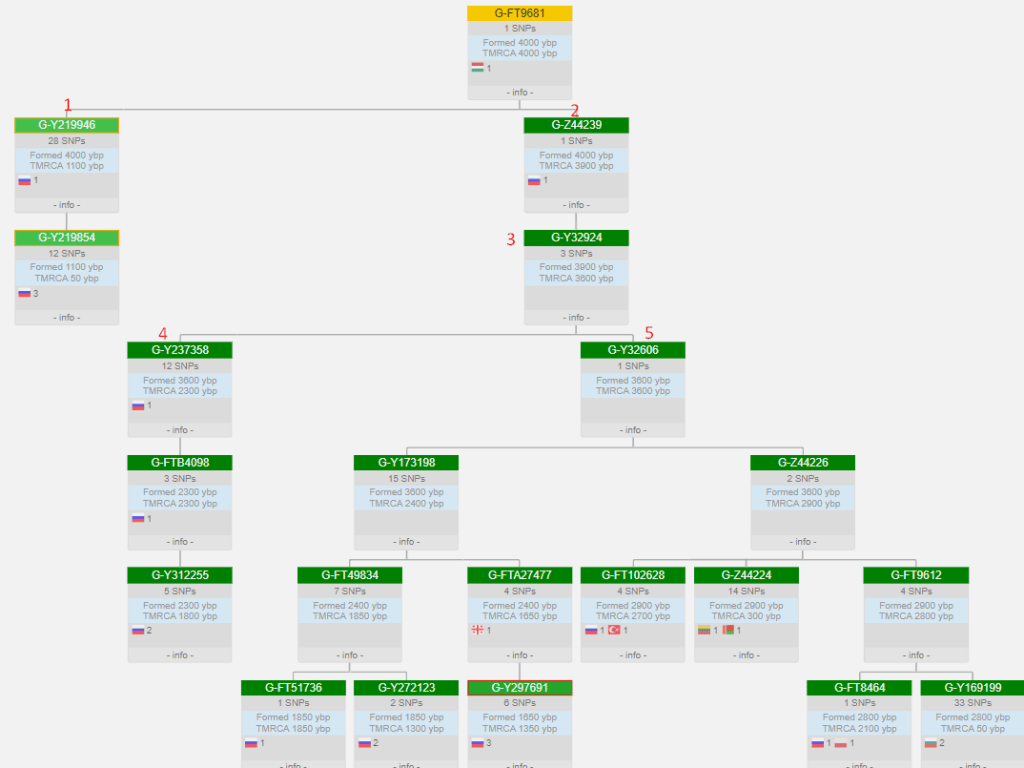1024x768 pixels.
Task: Select the Russian flag in G-Y297691
Action: [x=478, y=743]
